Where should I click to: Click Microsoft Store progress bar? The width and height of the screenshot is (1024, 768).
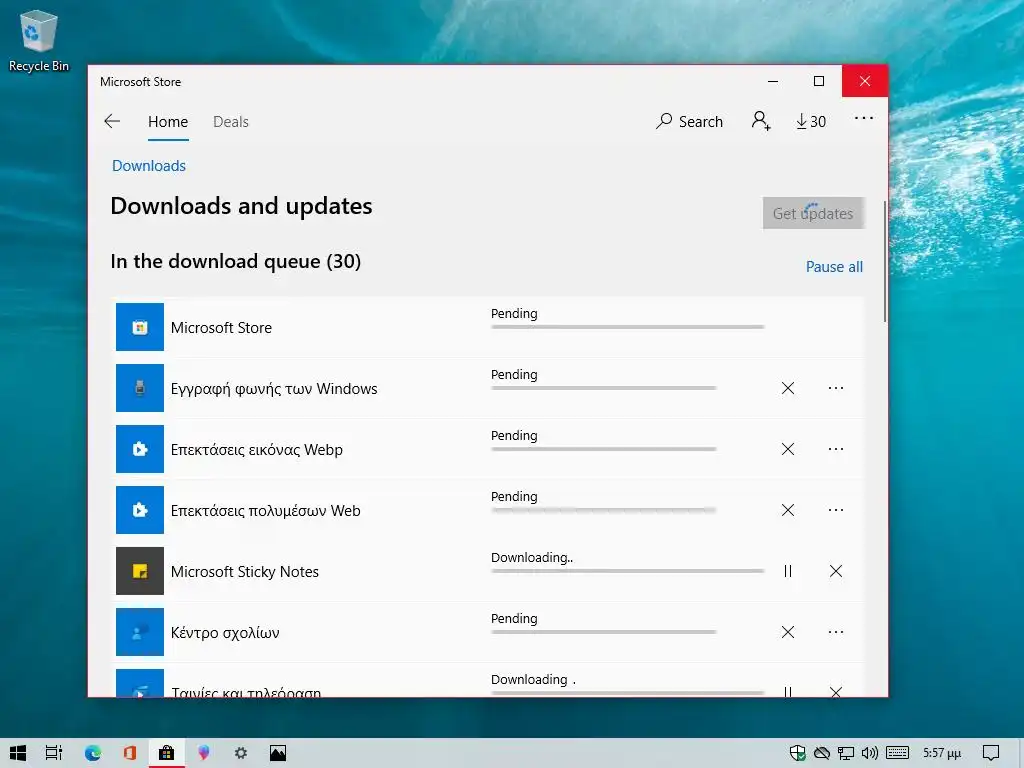[x=628, y=327]
